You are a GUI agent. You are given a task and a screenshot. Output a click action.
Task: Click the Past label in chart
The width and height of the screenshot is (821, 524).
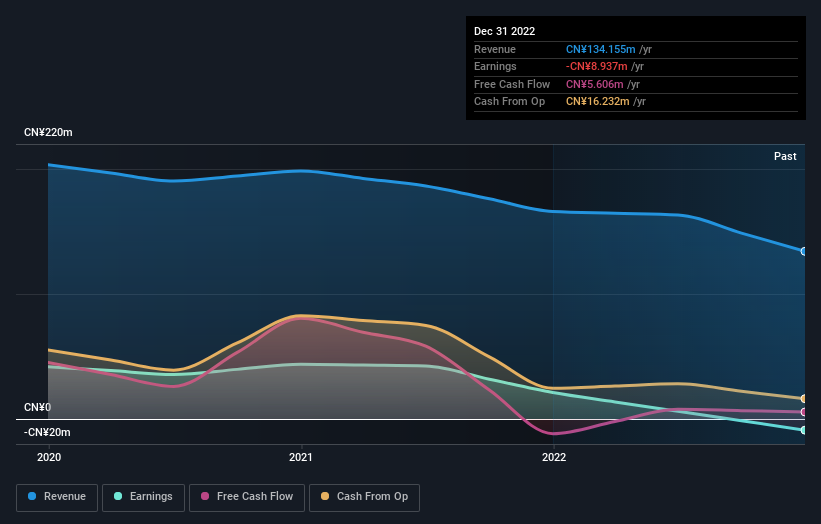point(785,156)
